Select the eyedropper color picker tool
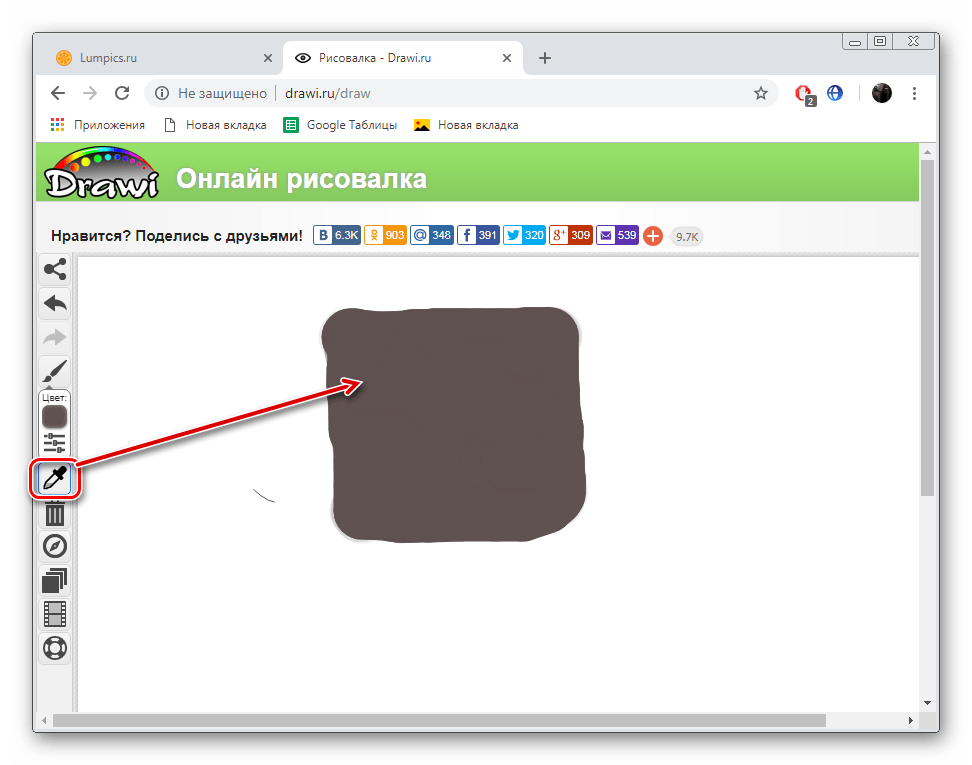Screen dimensions: 972x765 point(55,481)
